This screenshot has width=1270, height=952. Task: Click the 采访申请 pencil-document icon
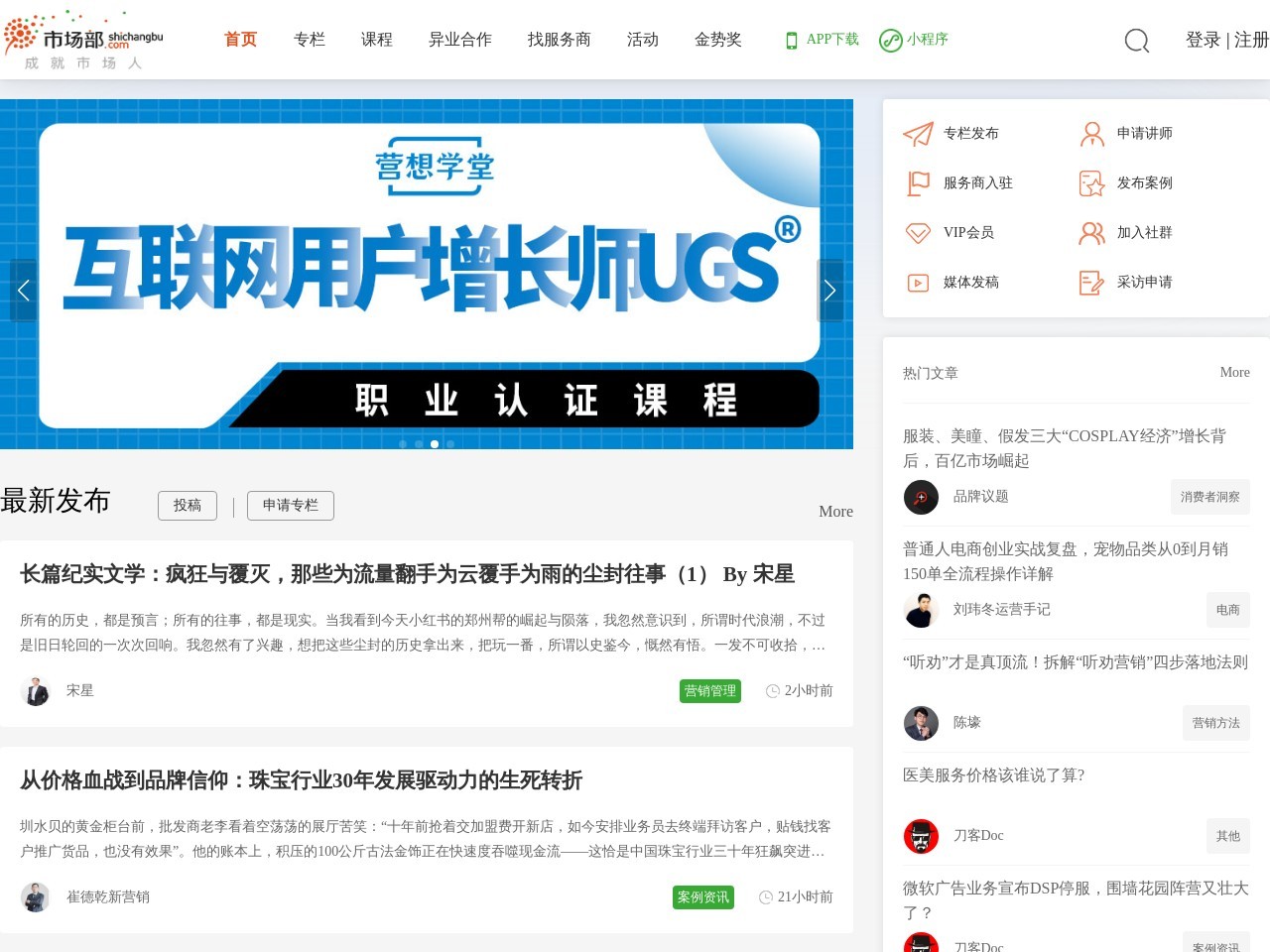pyautogui.click(x=1092, y=283)
